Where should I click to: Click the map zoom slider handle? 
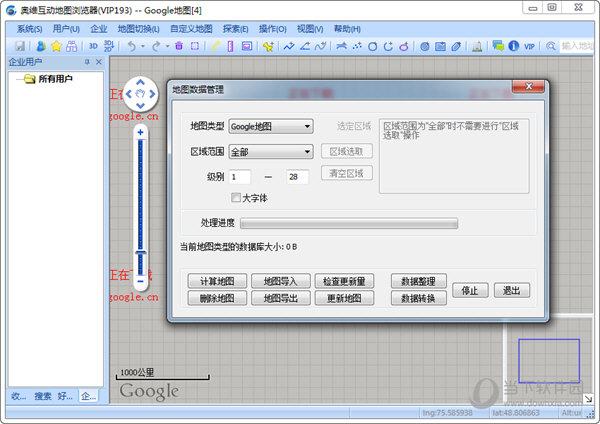tap(140, 253)
